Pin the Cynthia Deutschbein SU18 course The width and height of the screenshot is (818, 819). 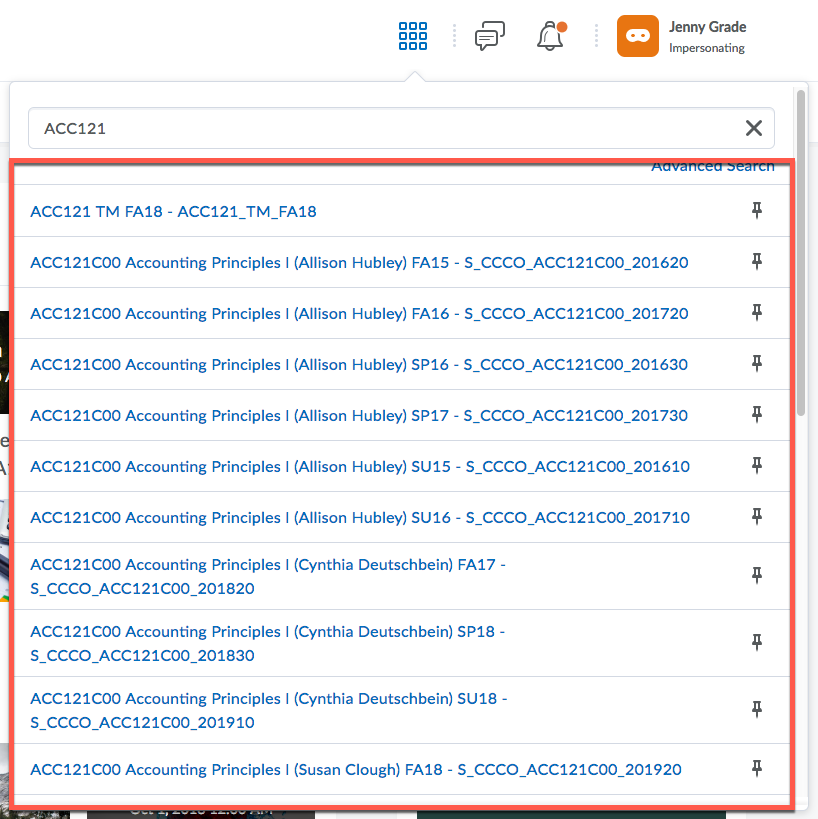tap(756, 709)
